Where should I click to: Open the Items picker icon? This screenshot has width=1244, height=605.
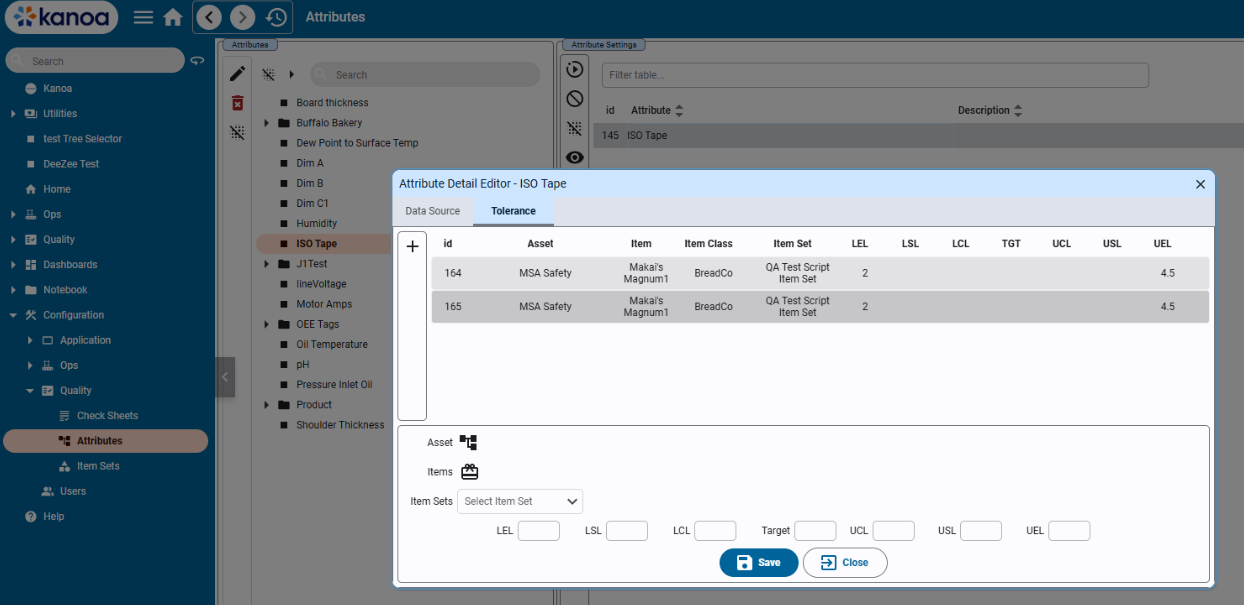coord(469,472)
